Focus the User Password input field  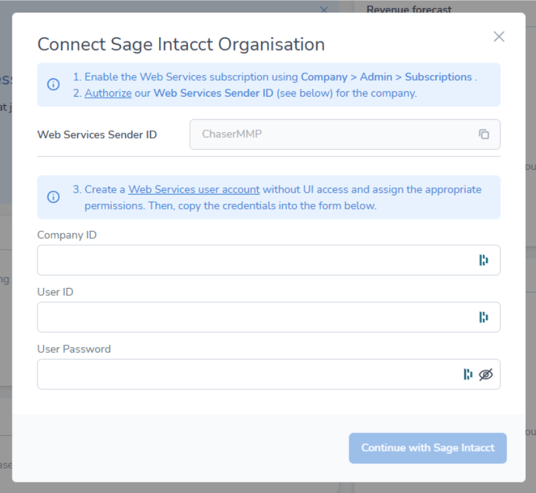269,374
